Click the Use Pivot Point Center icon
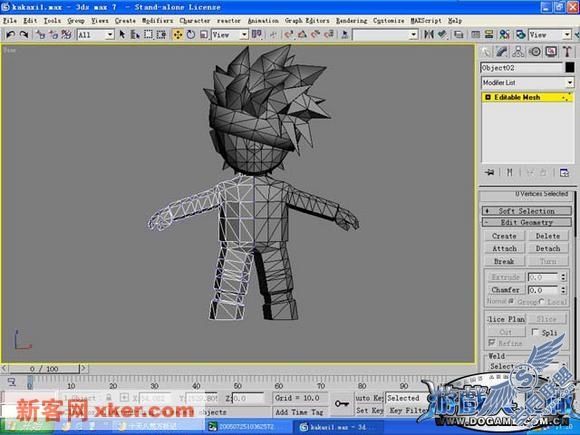This screenshot has width=580, height=435. [257, 35]
